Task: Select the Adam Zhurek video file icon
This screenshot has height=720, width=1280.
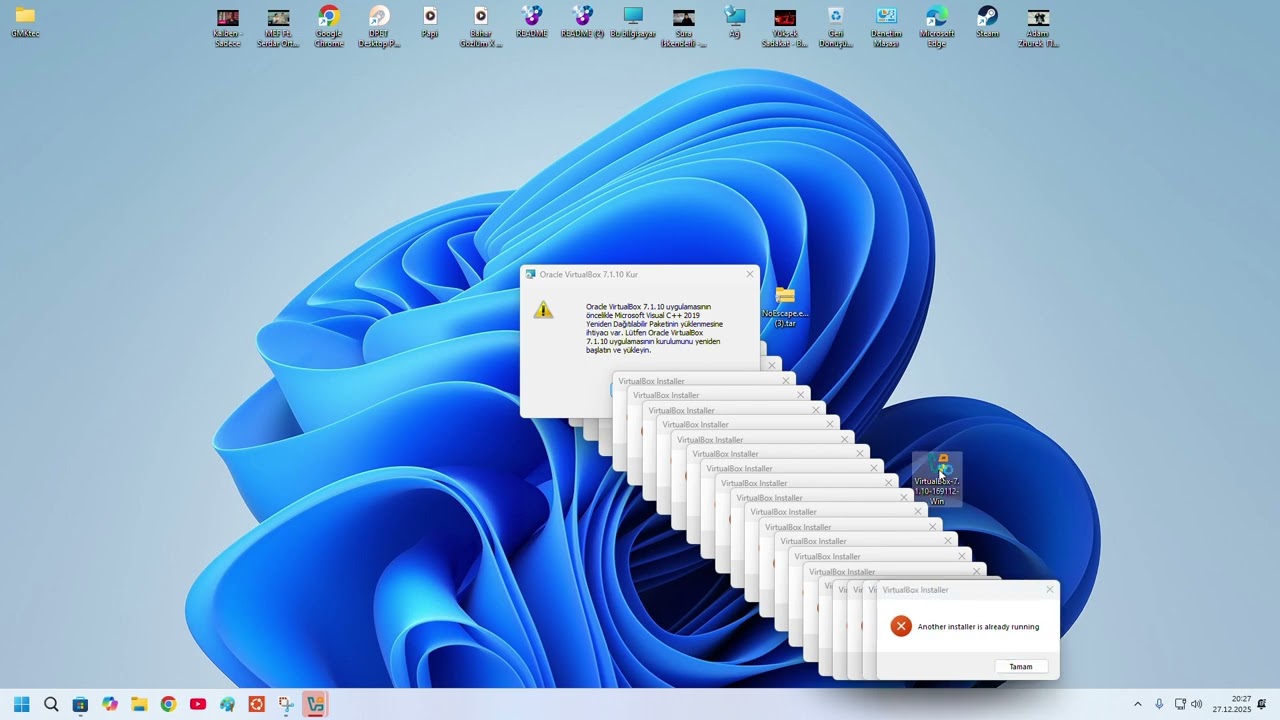Action: click(1038, 27)
